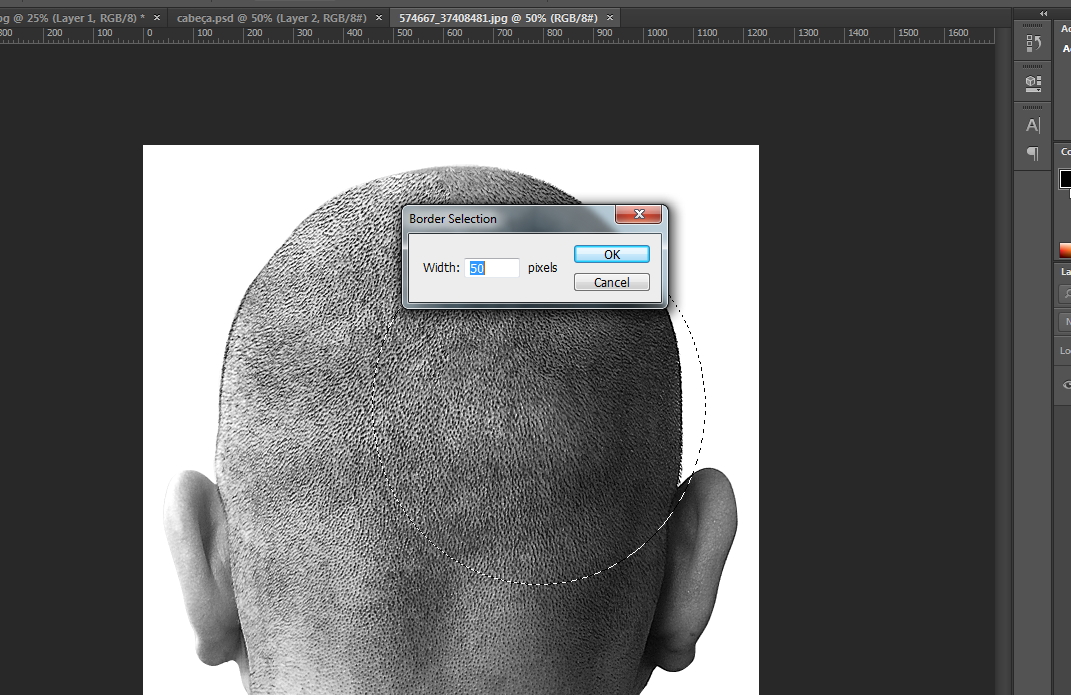Open the 3D Properties panel icon
1071x695 pixels.
[x=1033, y=82]
